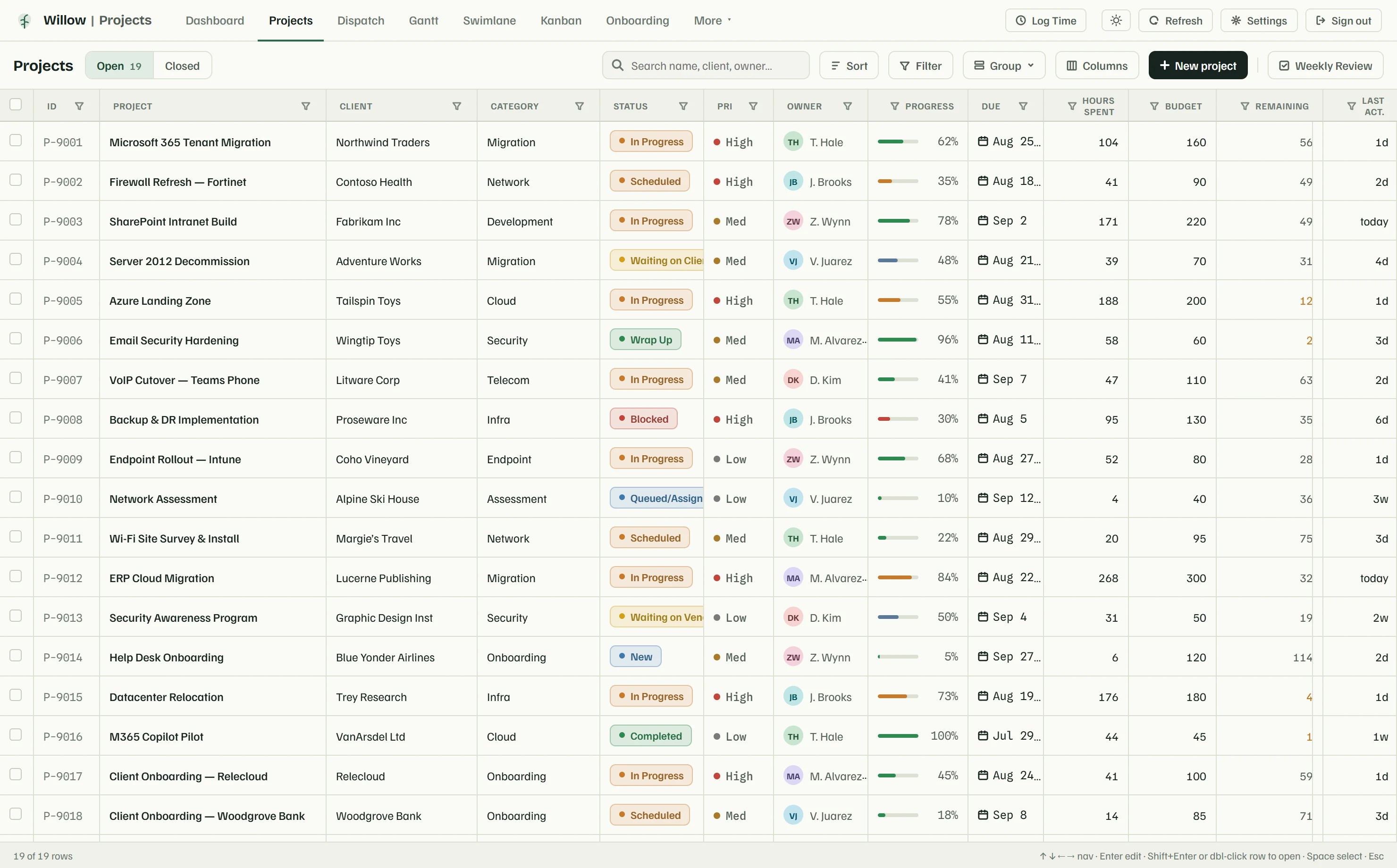
Task: Click the ID column filter funnel icon
Action: point(79,106)
